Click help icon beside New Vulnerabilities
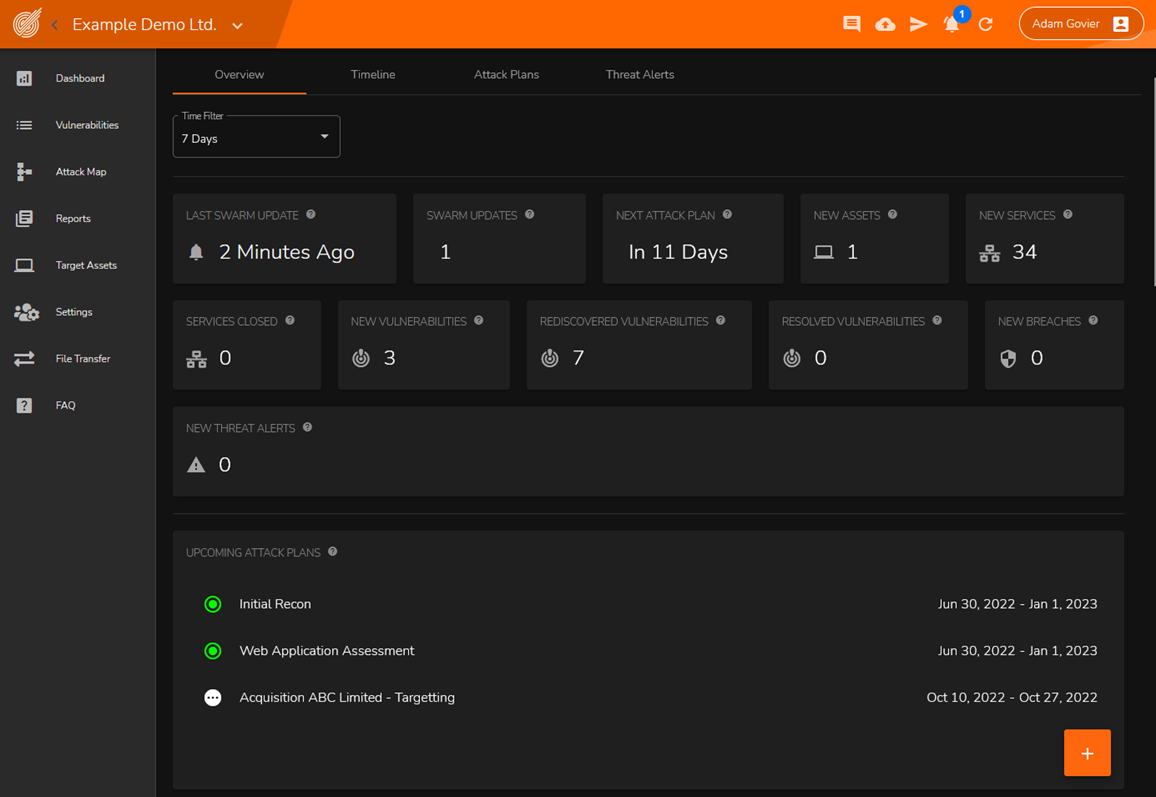1156x797 pixels. 478,321
